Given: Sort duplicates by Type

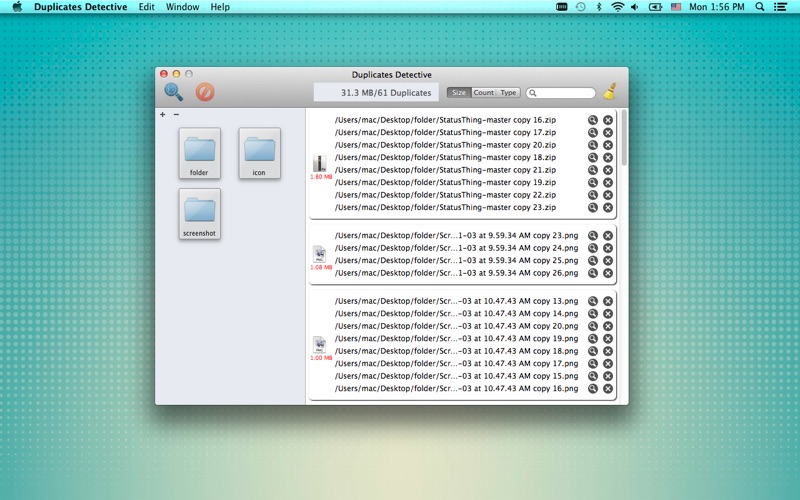Looking at the screenshot, I should (x=508, y=92).
